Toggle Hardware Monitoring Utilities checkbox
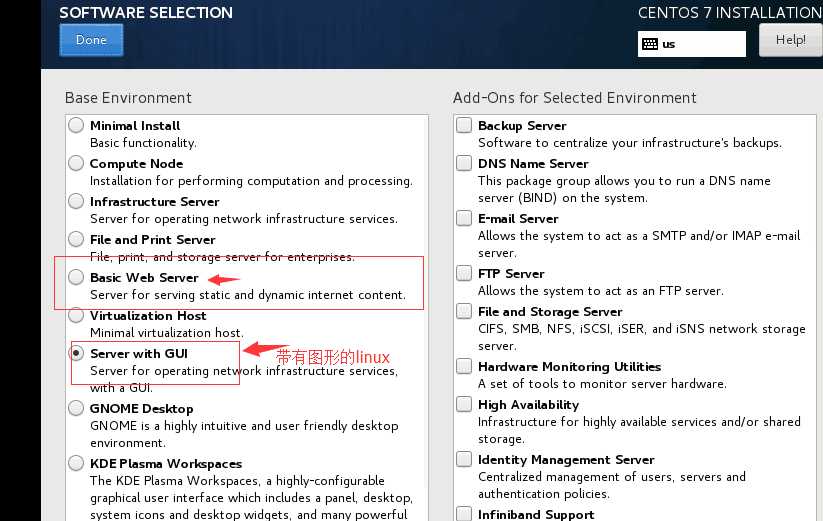This screenshot has width=823, height=521. (x=464, y=366)
